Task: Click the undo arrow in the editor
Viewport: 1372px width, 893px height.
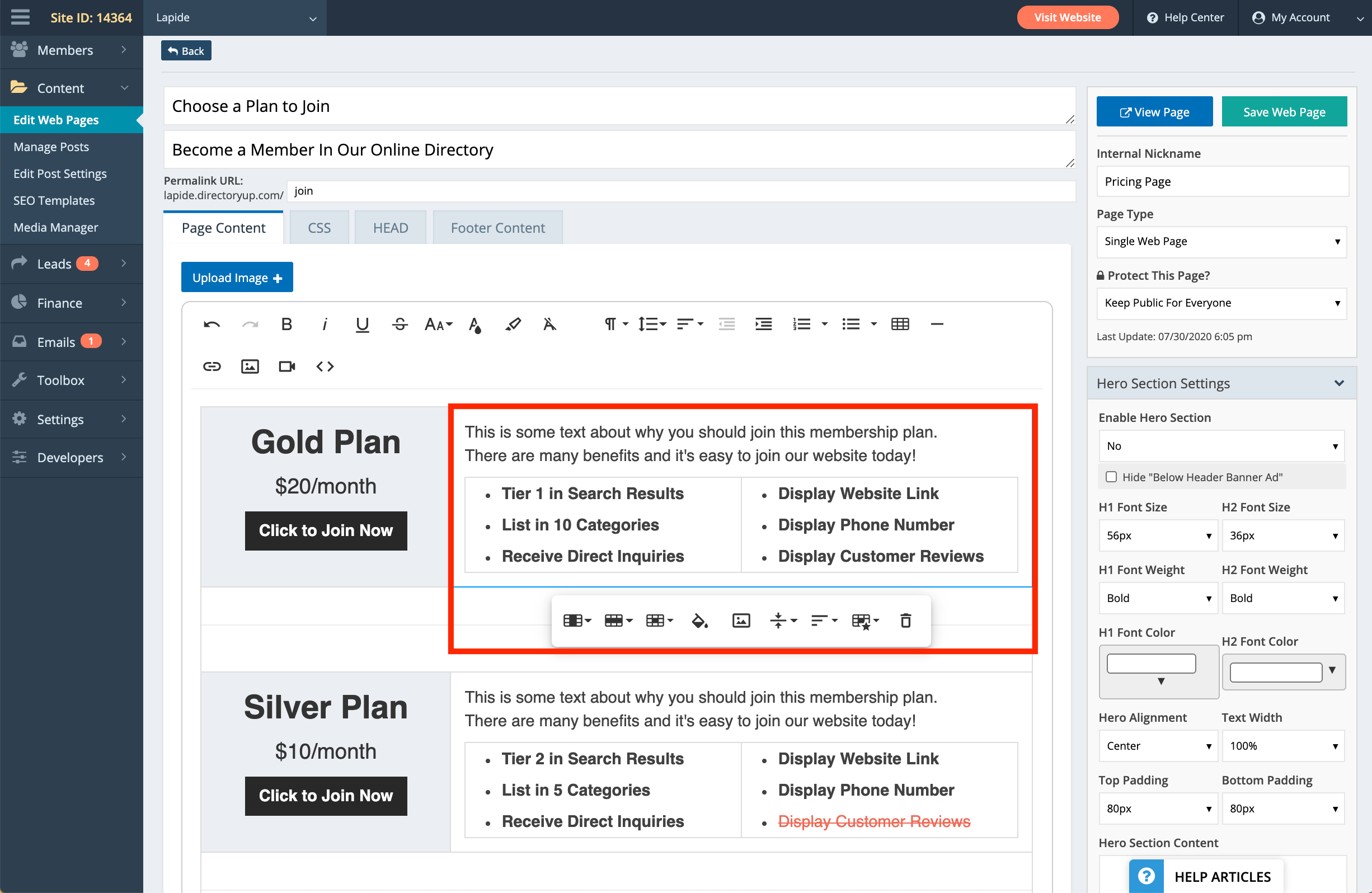Action: pyautogui.click(x=211, y=323)
